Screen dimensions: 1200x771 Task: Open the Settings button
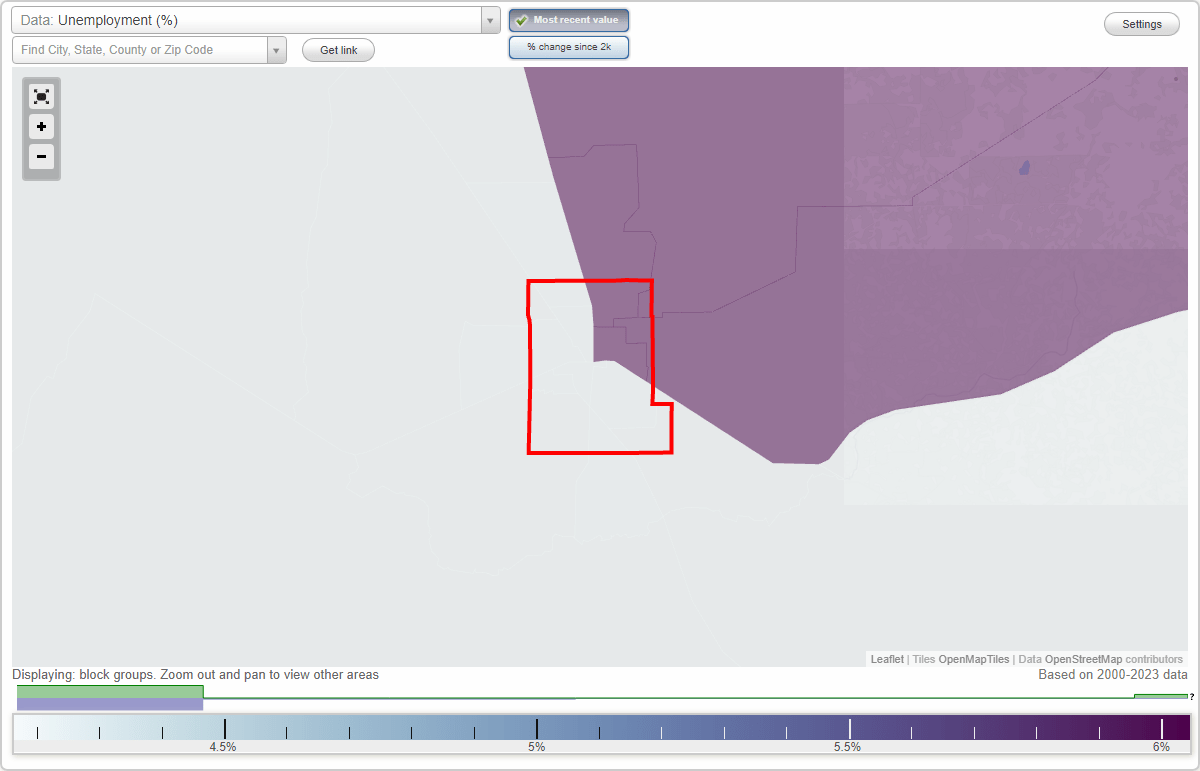[1142, 25]
